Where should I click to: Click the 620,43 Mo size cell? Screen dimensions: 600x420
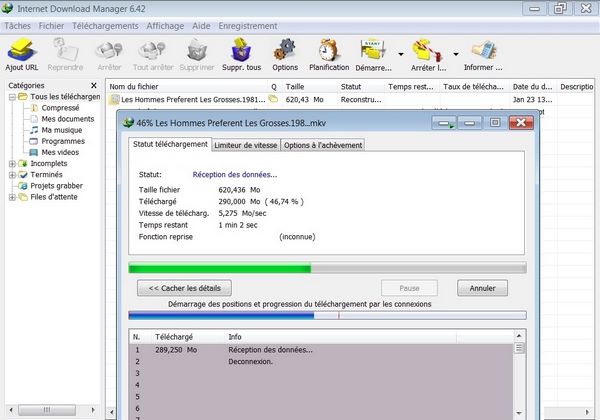305,99
